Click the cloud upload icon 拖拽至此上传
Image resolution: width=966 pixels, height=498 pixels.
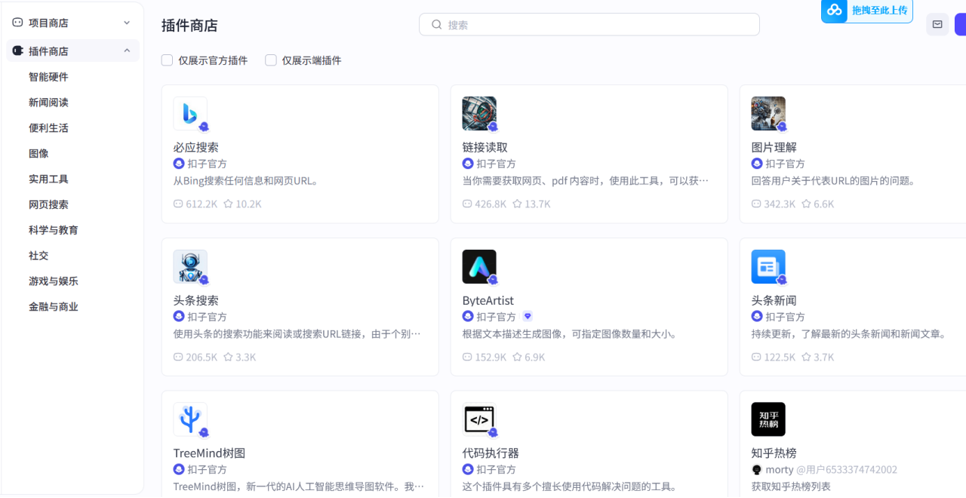pyautogui.click(x=834, y=10)
